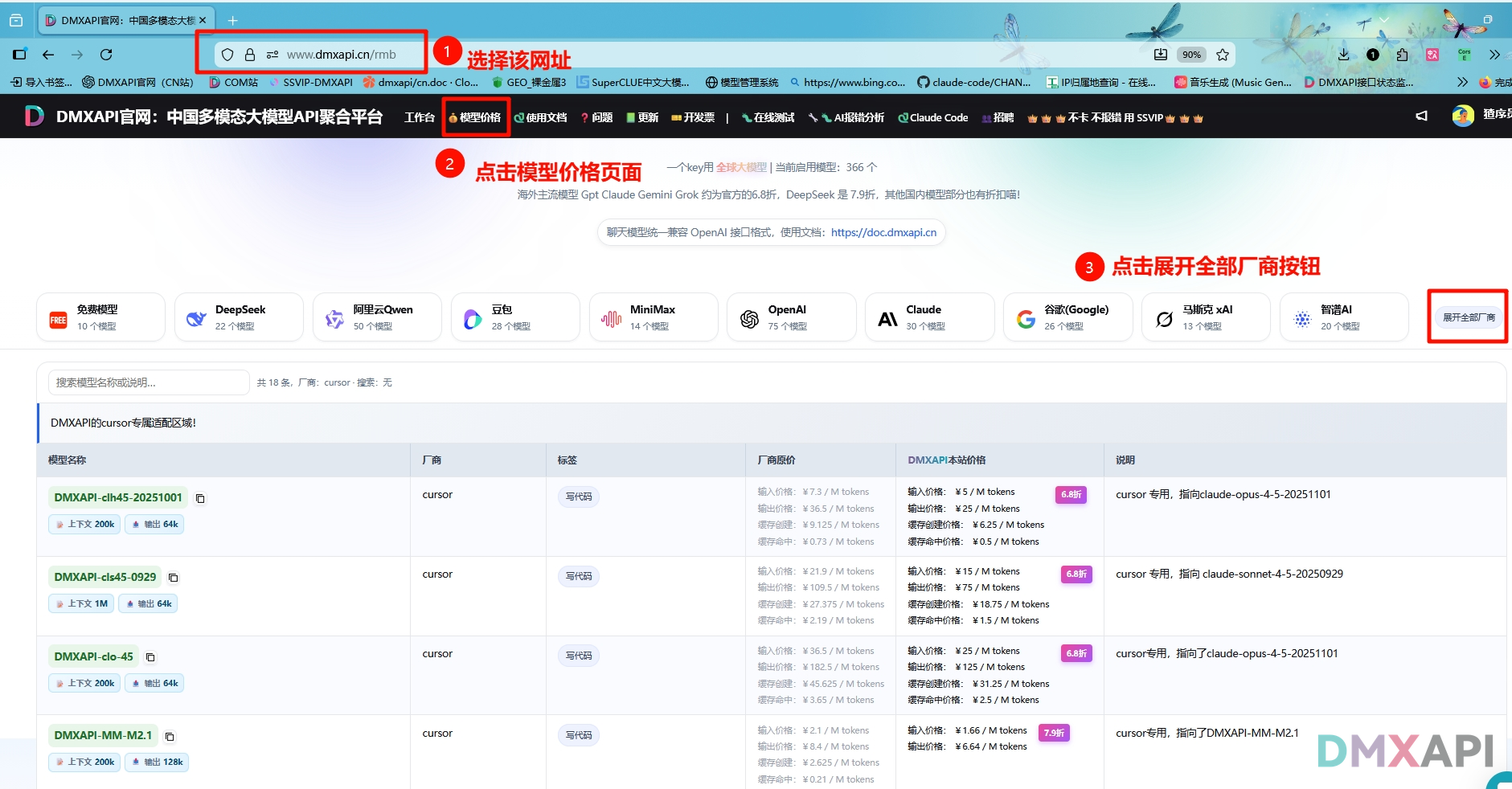Viewport: 1512px width, 789px height.
Task: Bookmark this page with star icon
Action: [x=1223, y=55]
